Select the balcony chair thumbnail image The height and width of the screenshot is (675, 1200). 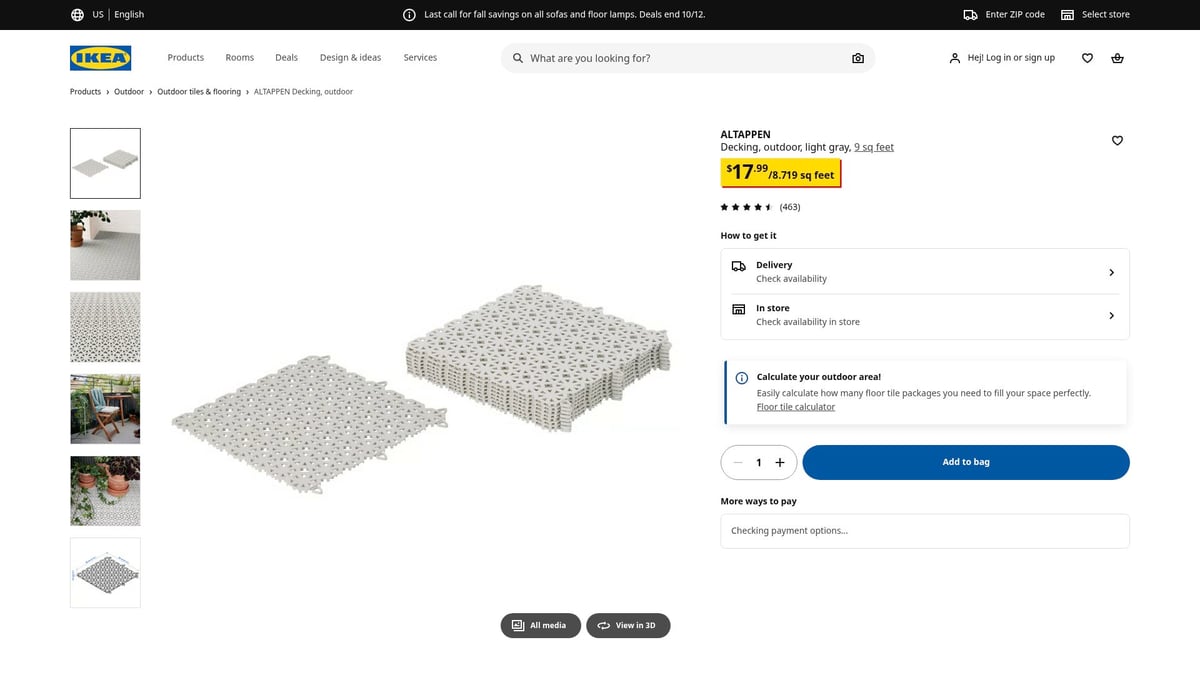105,409
